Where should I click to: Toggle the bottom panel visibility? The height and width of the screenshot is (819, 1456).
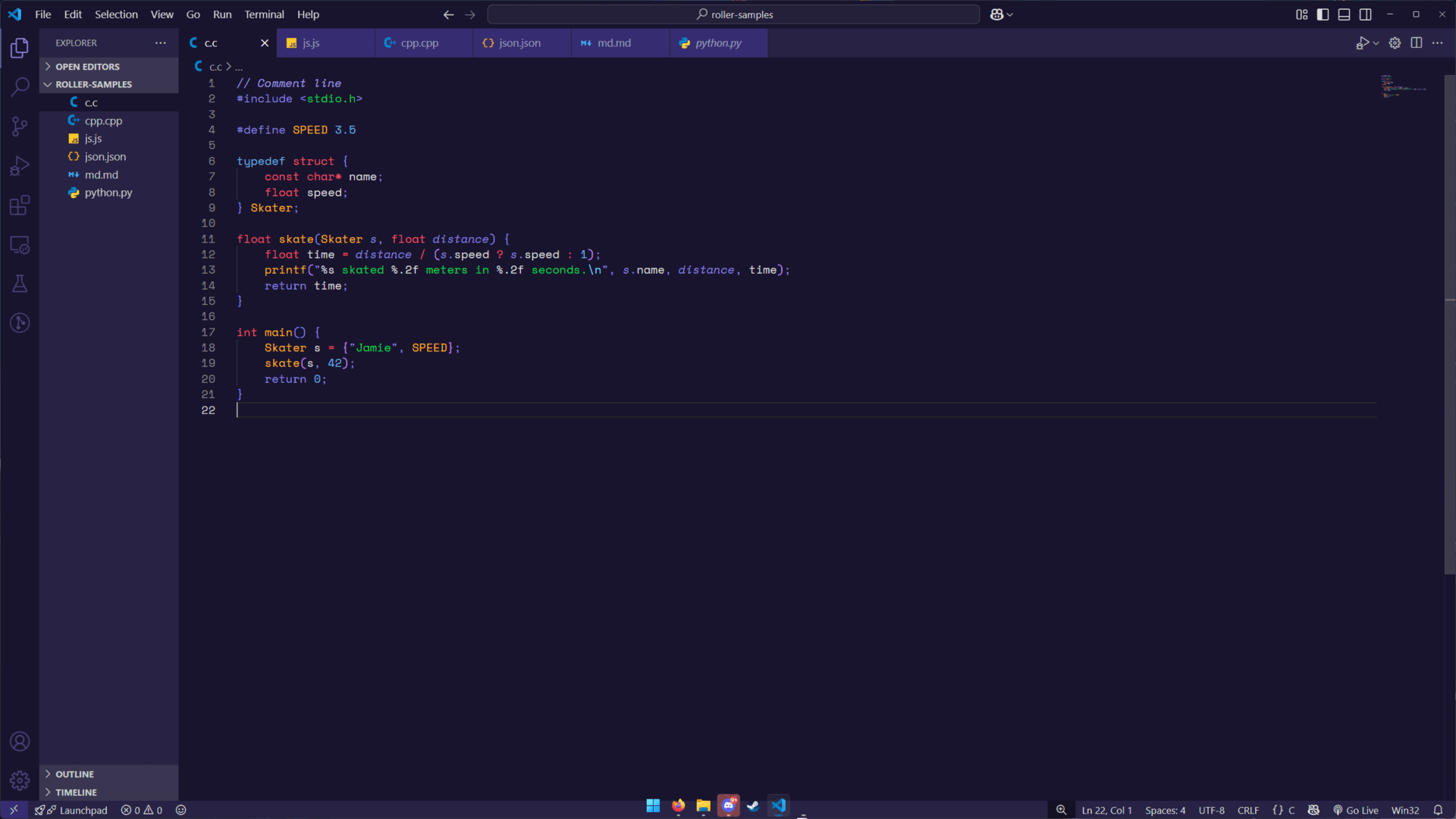tap(1344, 14)
